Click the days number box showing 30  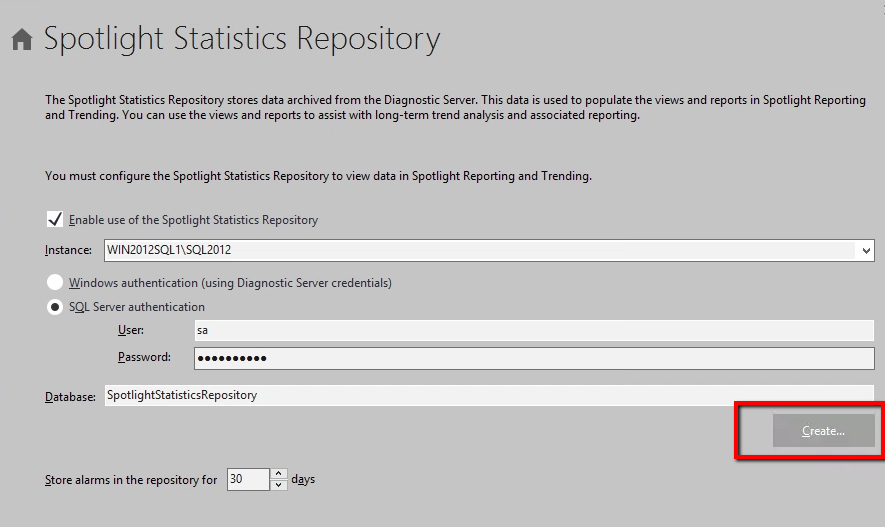[x=247, y=480]
